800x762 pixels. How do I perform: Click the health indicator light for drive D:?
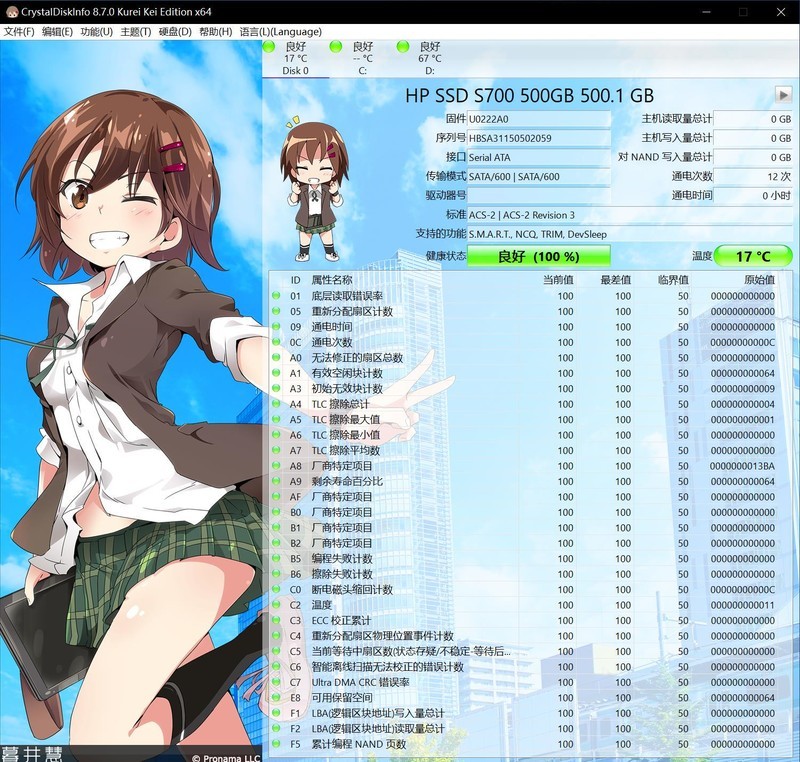(x=404, y=46)
